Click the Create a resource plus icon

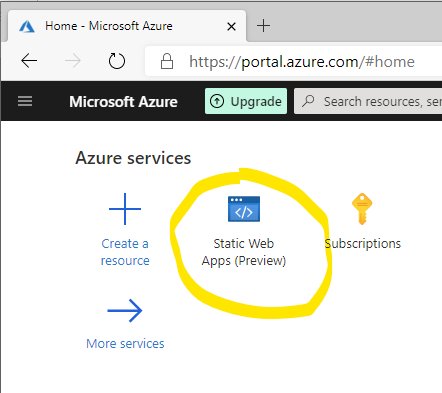point(125,209)
